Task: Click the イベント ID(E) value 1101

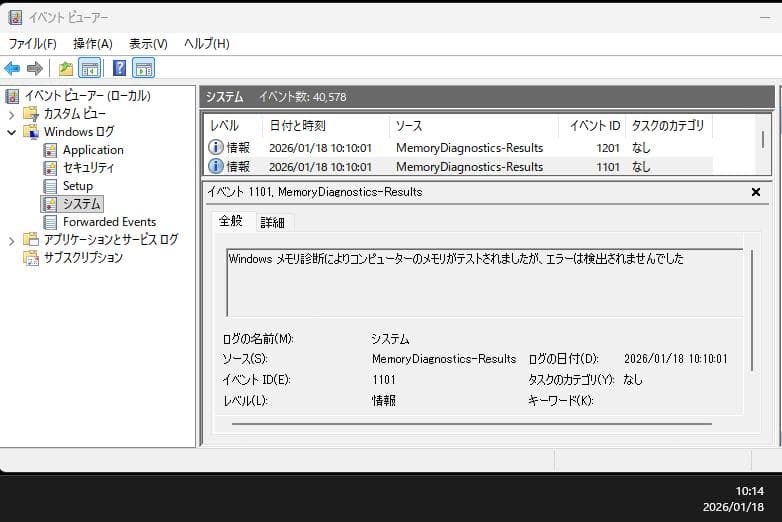Action: pos(384,380)
